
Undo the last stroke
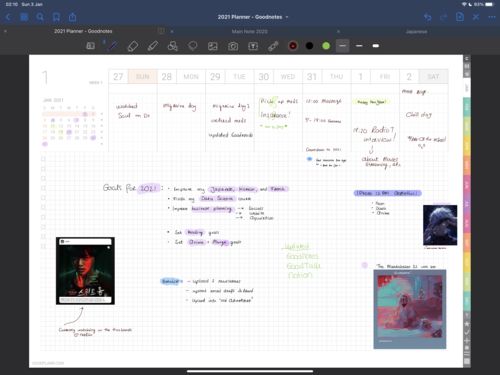point(428,17)
